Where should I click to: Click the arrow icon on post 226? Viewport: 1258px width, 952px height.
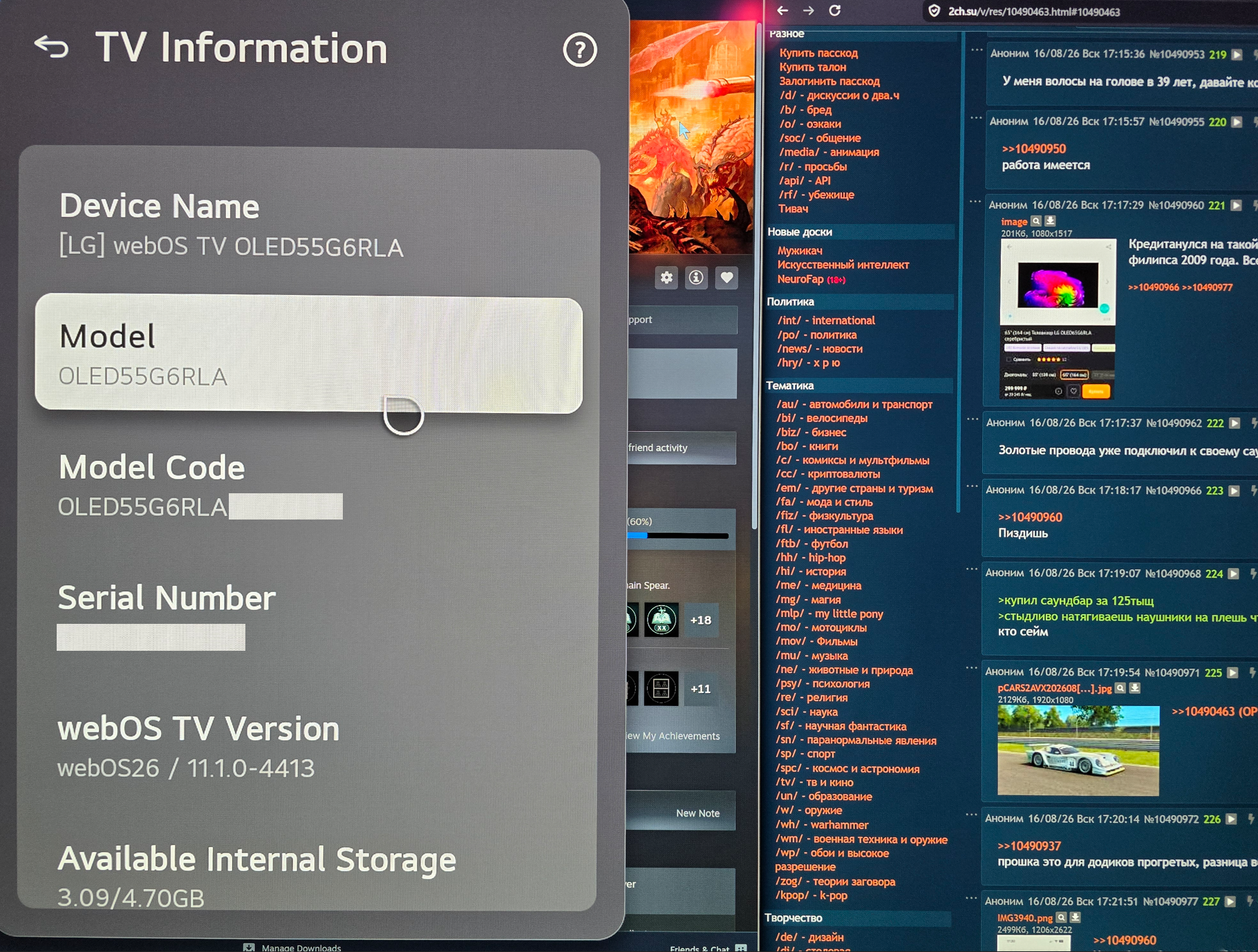[1231, 819]
